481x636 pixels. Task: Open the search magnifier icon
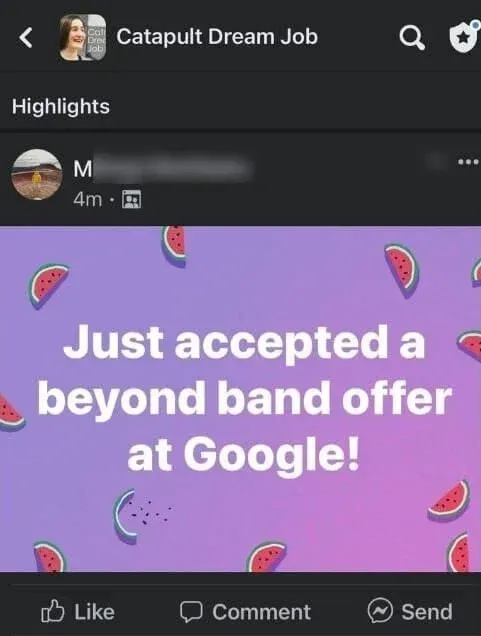point(412,38)
